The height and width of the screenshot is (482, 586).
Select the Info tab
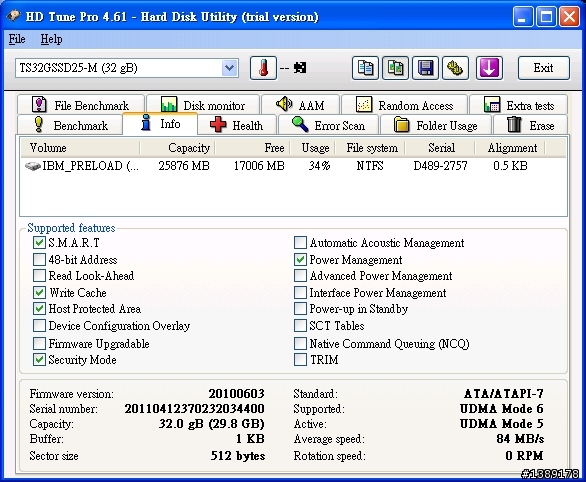160,123
